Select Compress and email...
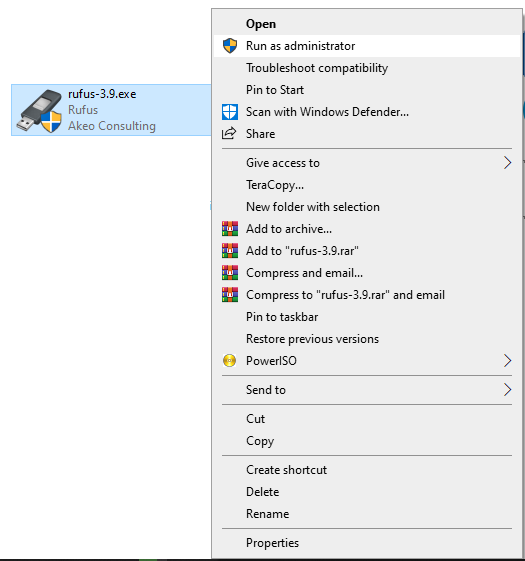 [366, 273]
